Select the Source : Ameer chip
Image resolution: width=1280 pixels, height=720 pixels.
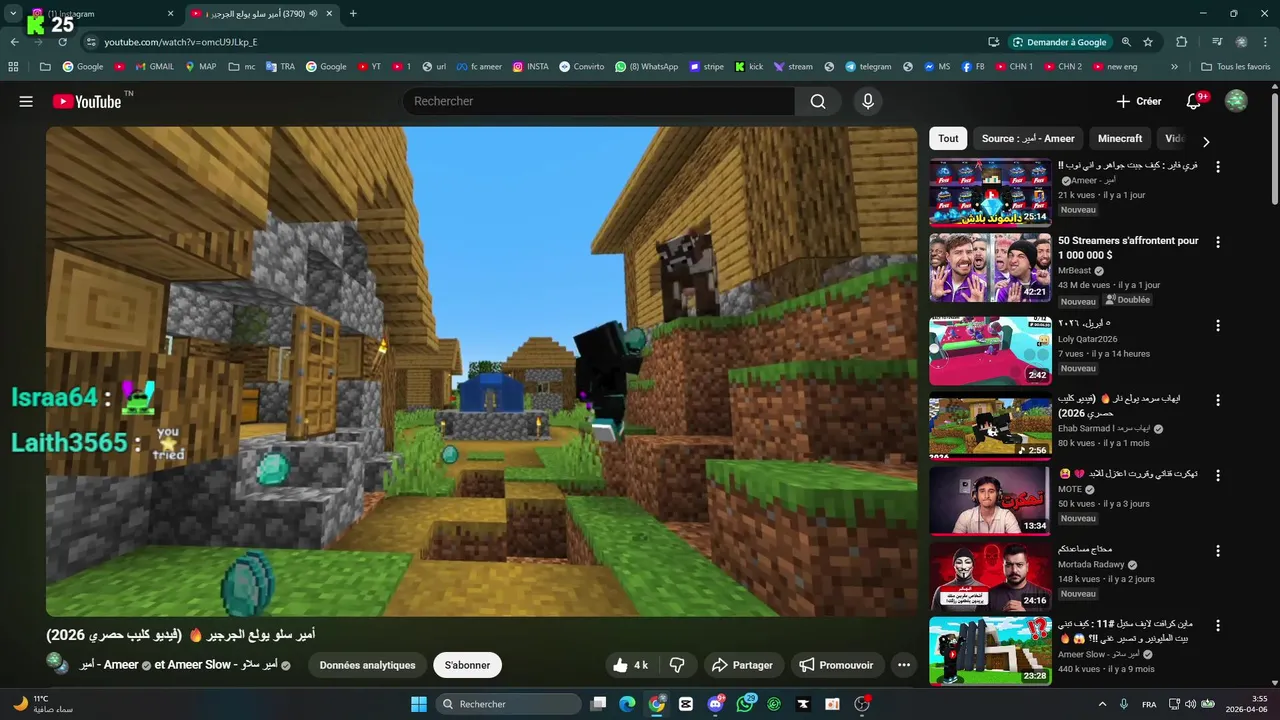(x=1028, y=139)
